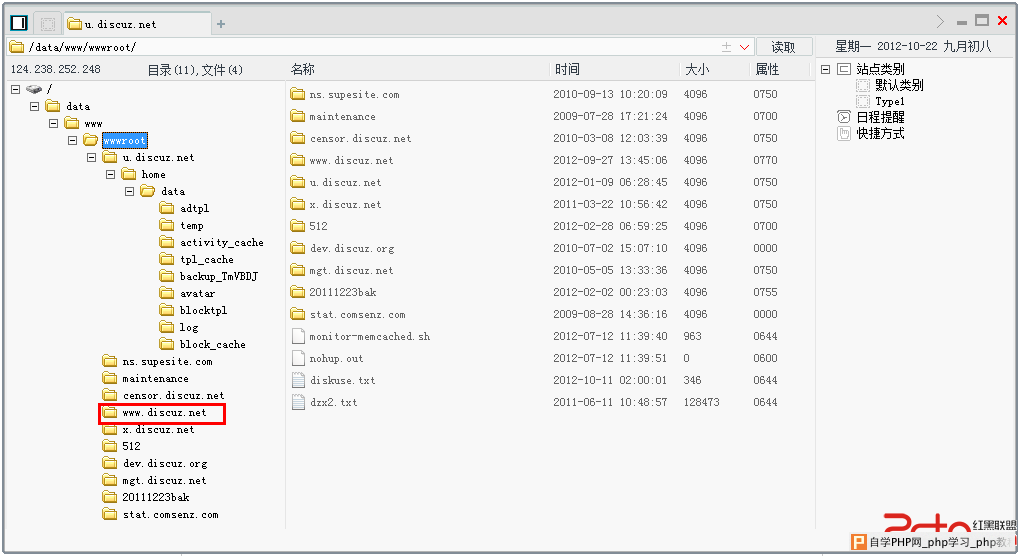Collapse the 站点类别 tree node
Screen dimensions: 1020x556
coord(825,69)
